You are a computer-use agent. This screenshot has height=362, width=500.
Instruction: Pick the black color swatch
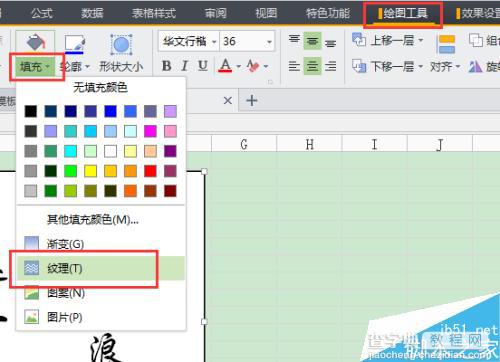31,111
